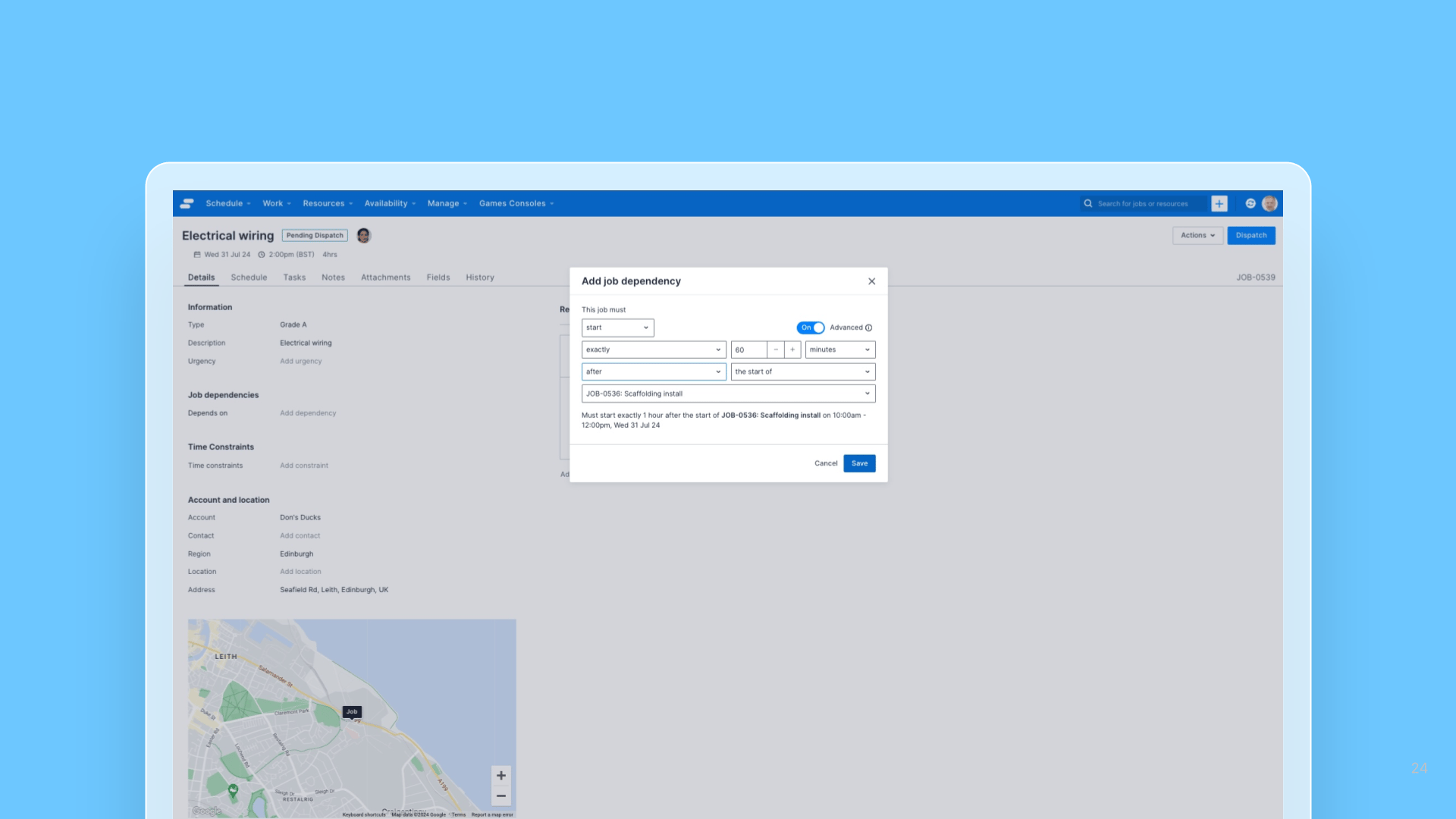Click the Job marker on the map
Viewport: 1456px width, 819px height.
point(352,712)
